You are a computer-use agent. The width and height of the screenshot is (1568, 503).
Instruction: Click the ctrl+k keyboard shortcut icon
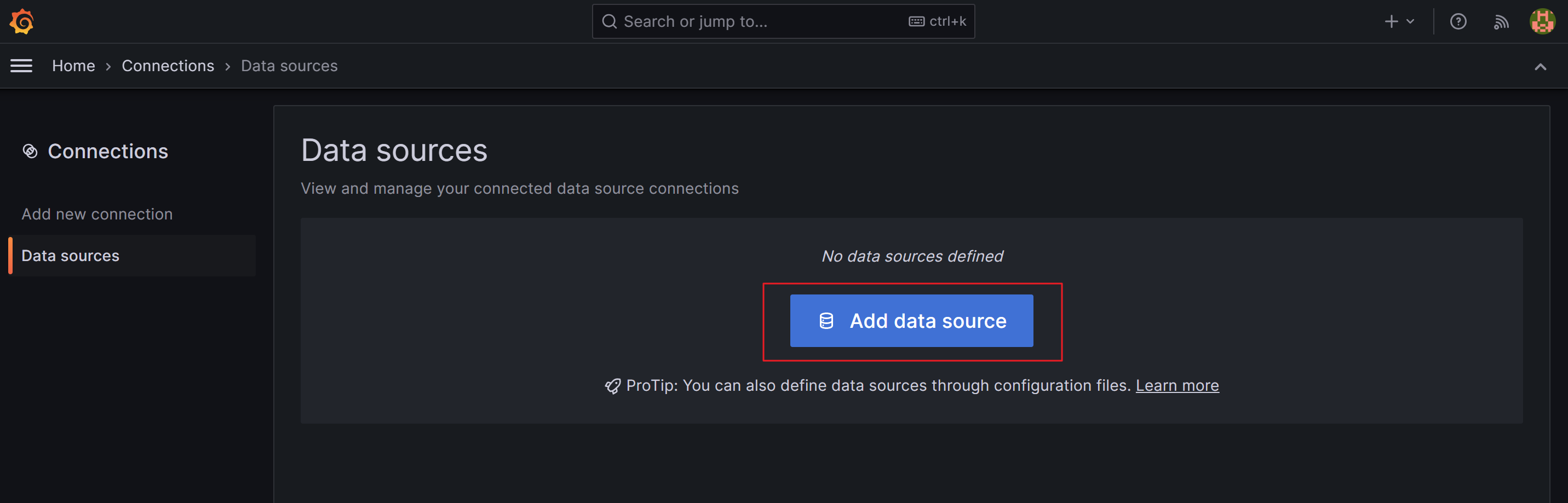(x=916, y=22)
